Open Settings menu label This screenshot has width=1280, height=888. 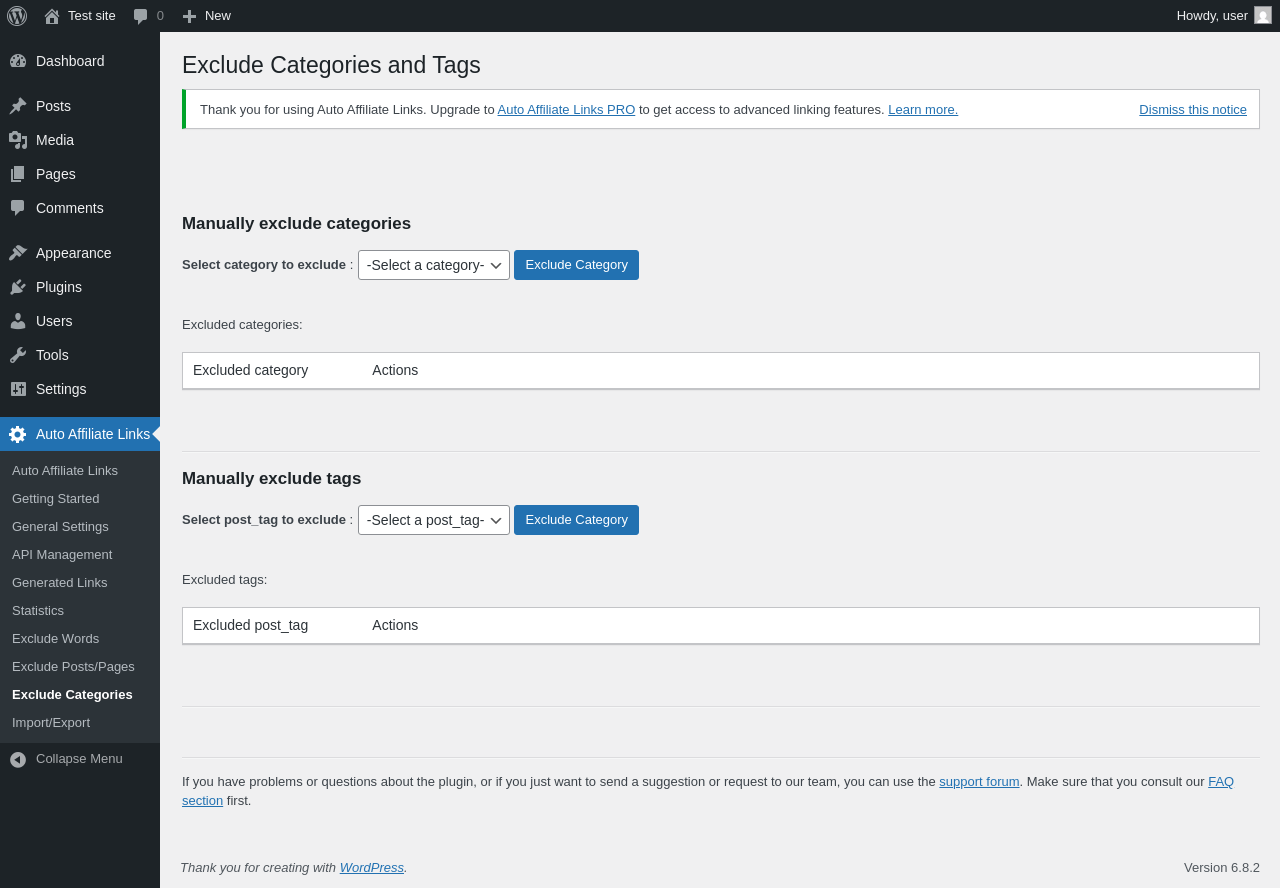coord(61,389)
